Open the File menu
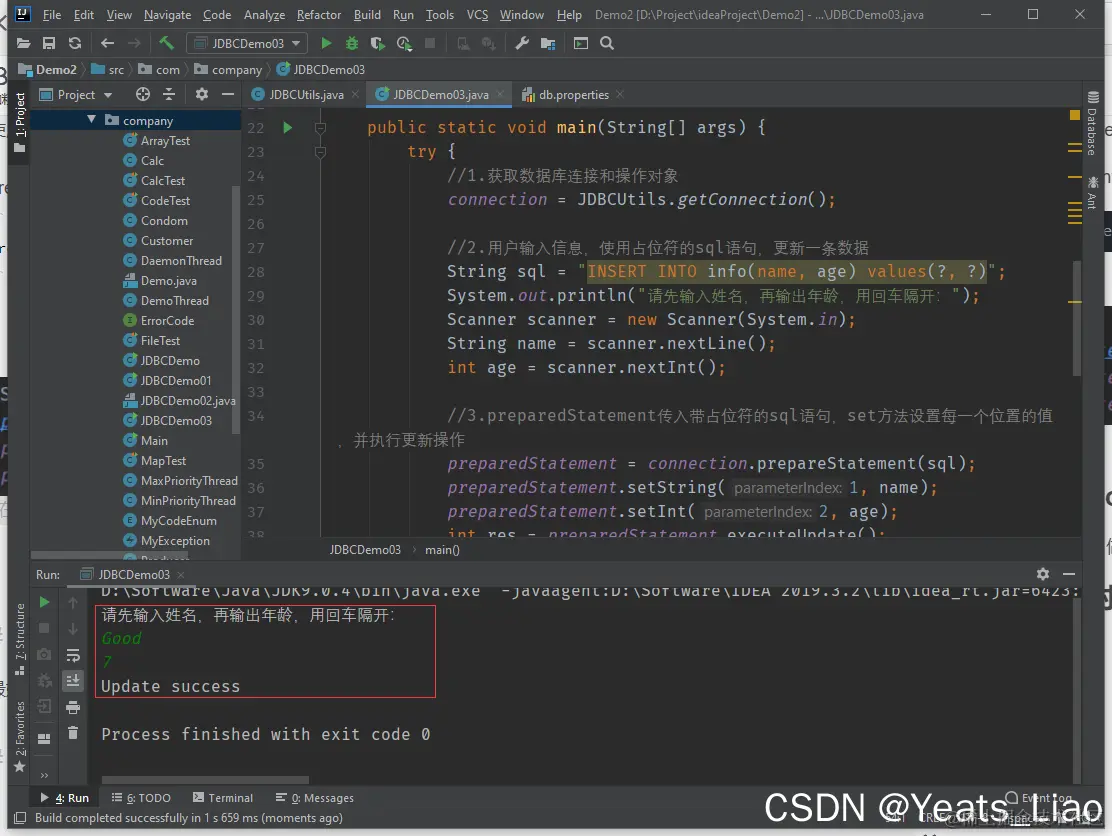Viewport: 1112px width, 836px height. coord(51,14)
